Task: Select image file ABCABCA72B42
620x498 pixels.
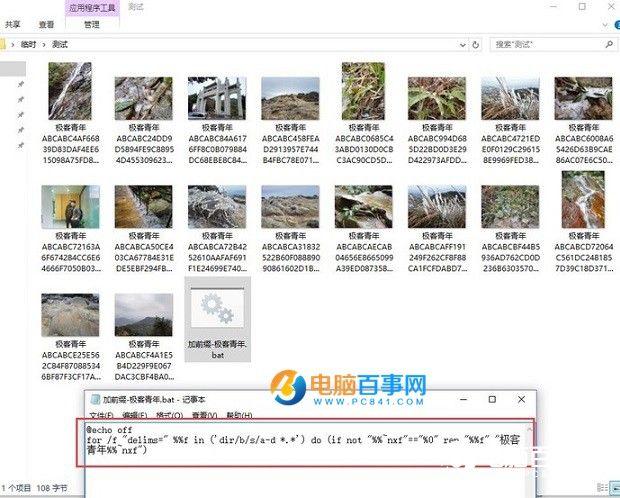Action: coord(217,207)
